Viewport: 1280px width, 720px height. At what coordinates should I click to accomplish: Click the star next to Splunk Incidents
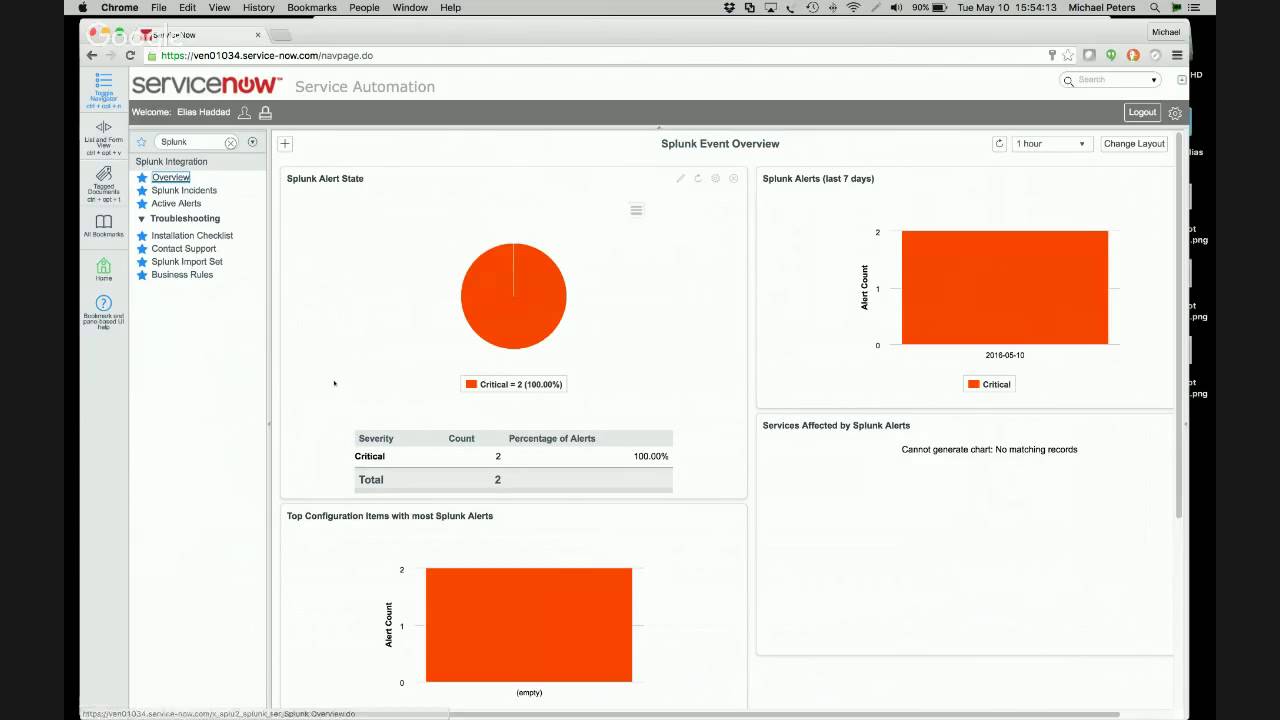coord(142,190)
